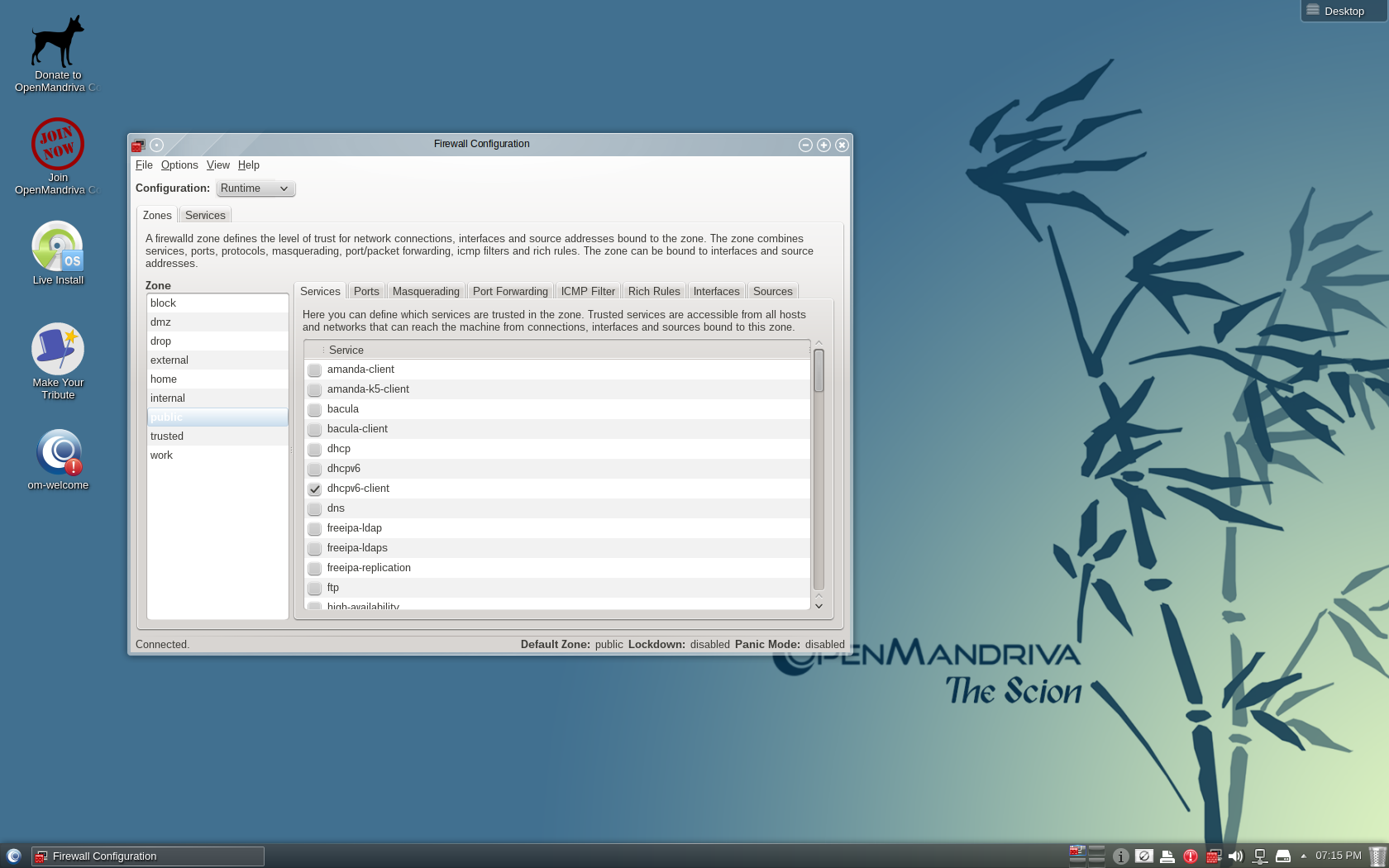Viewport: 1389px width, 868px height.
Task: Open the trash icon in the taskbar
Action: [1377, 856]
